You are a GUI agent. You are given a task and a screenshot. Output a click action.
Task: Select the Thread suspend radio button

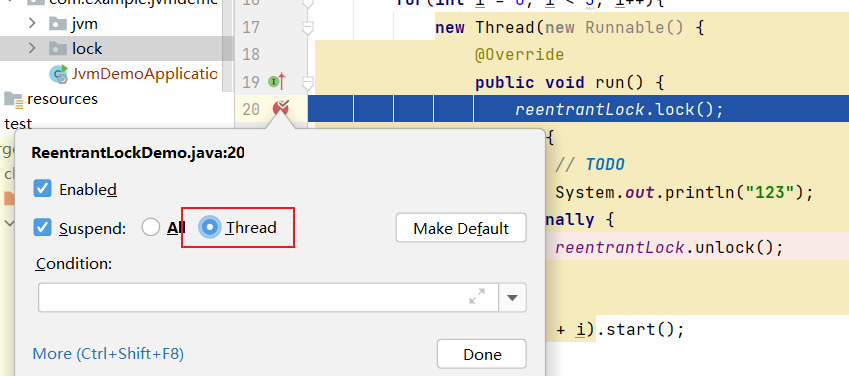pyautogui.click(x=210, y=228)
